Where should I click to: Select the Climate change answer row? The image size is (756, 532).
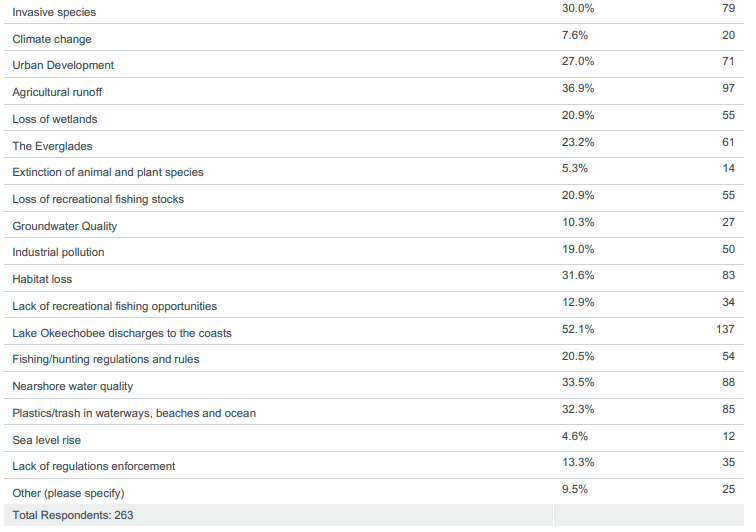52,39
